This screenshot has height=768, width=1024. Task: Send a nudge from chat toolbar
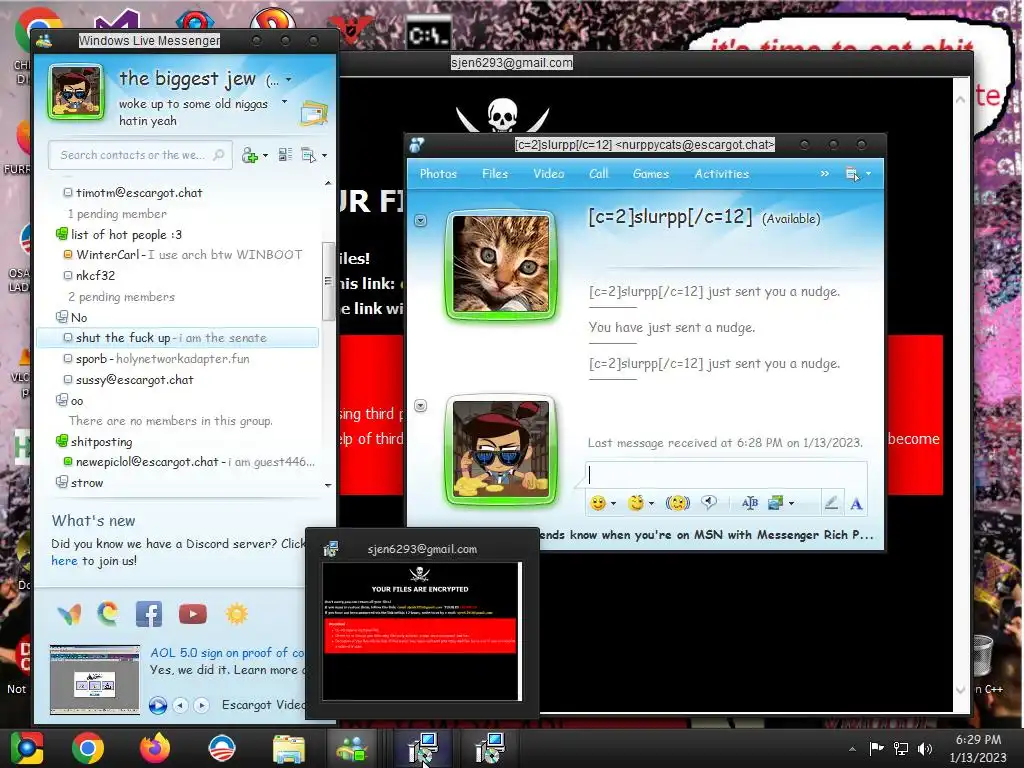(677, 503)
